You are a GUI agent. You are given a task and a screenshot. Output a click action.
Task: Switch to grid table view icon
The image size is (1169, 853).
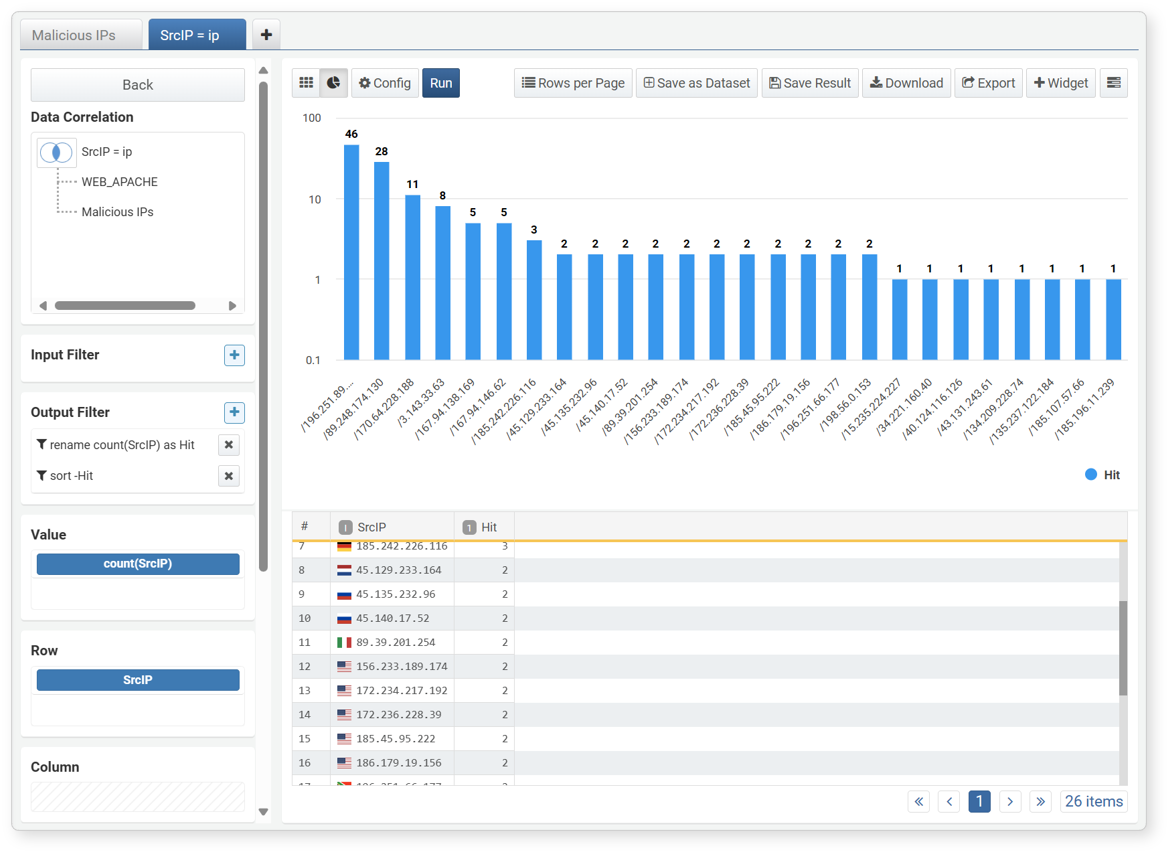[306, 83]
